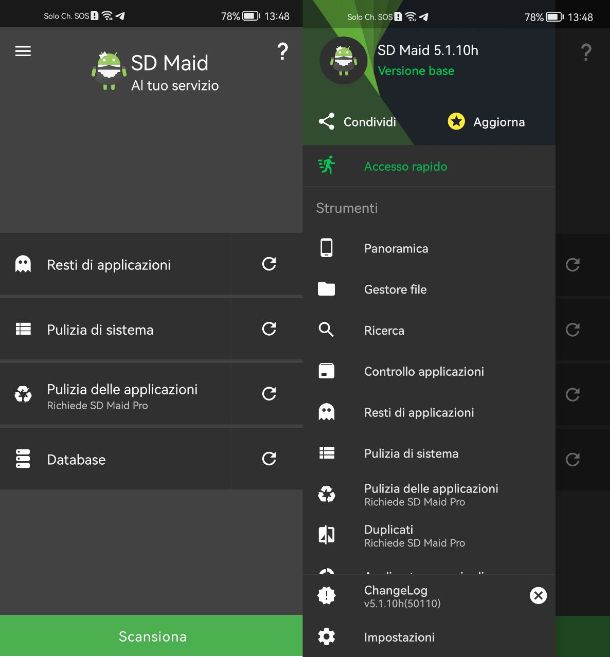Start scan with Scansiona button

tap(151, 636)
